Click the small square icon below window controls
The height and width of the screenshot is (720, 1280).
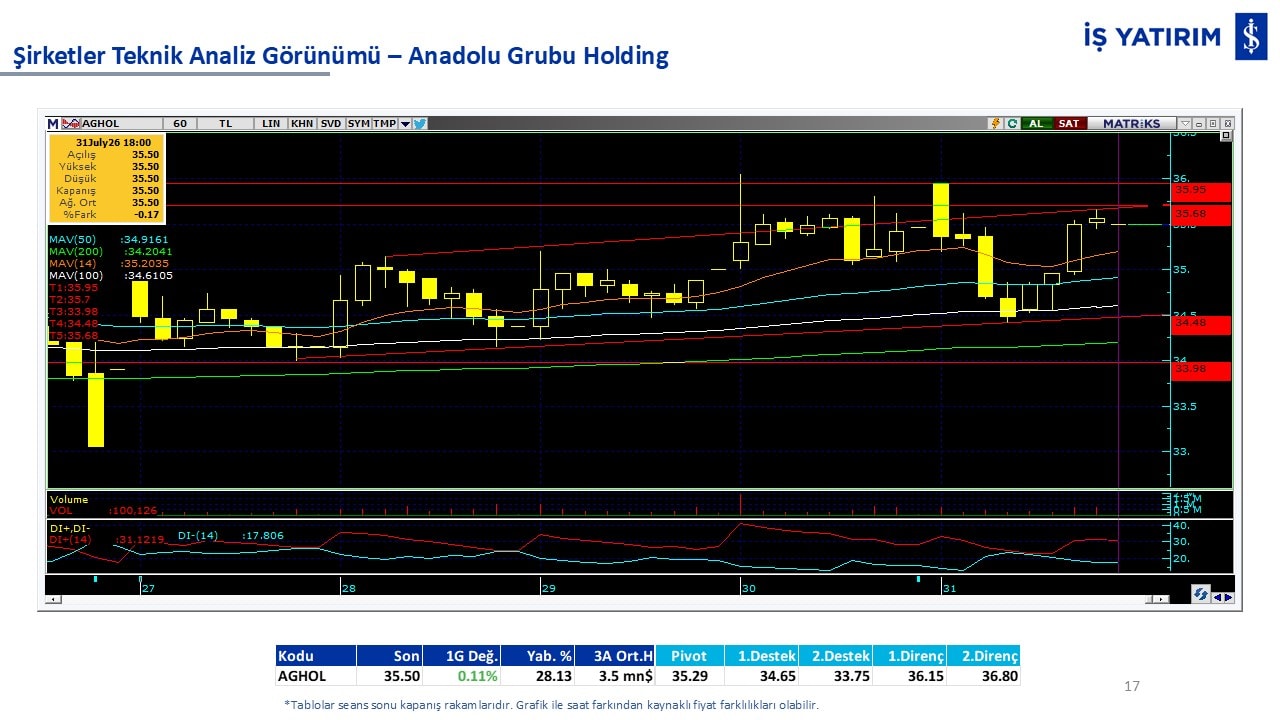[1227, 137]
